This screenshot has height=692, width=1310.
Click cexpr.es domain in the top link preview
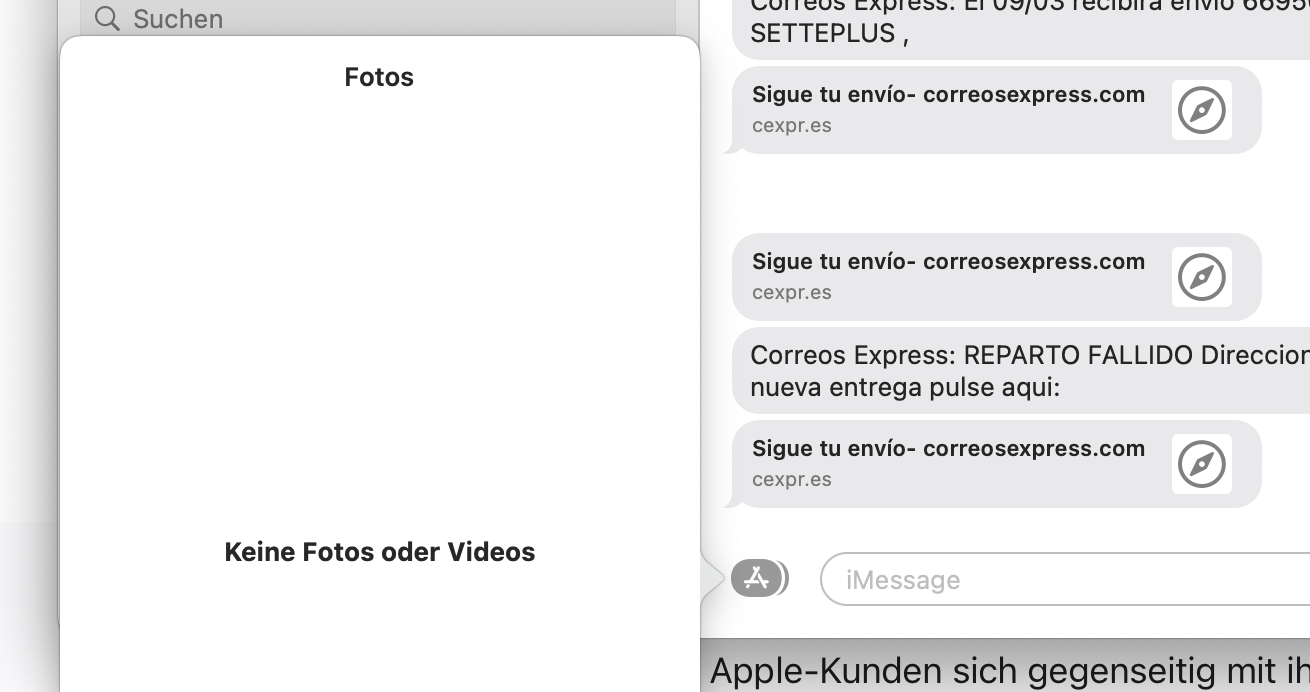tap(791, 126)
